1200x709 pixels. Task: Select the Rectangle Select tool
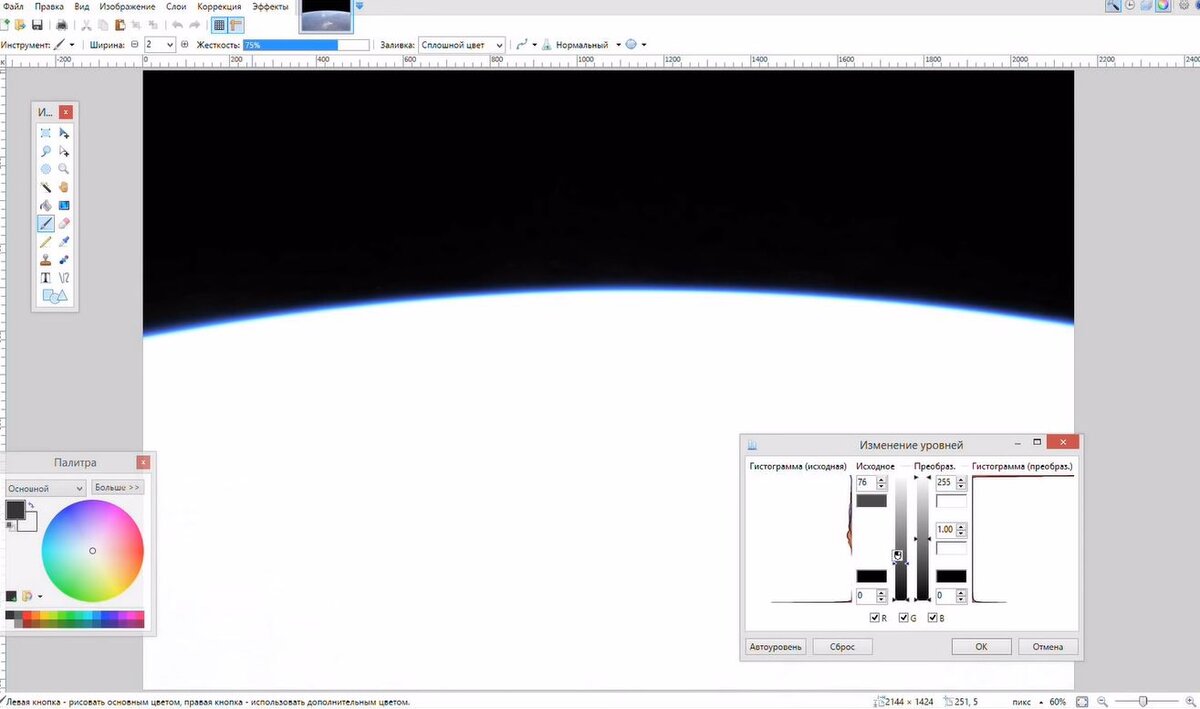click(x=46, y=133)
